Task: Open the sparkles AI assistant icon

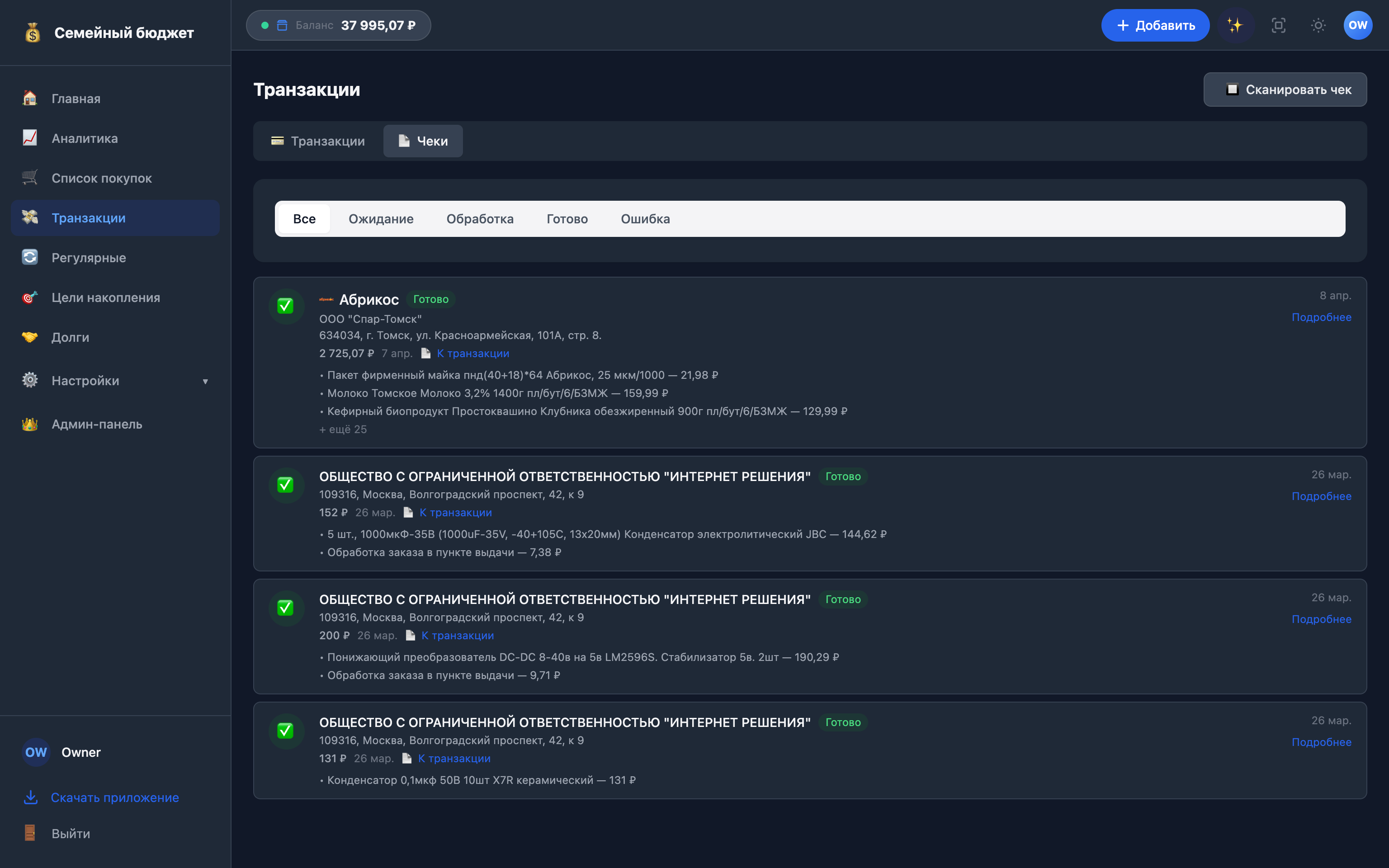Action: click(x=1235, y=25)
